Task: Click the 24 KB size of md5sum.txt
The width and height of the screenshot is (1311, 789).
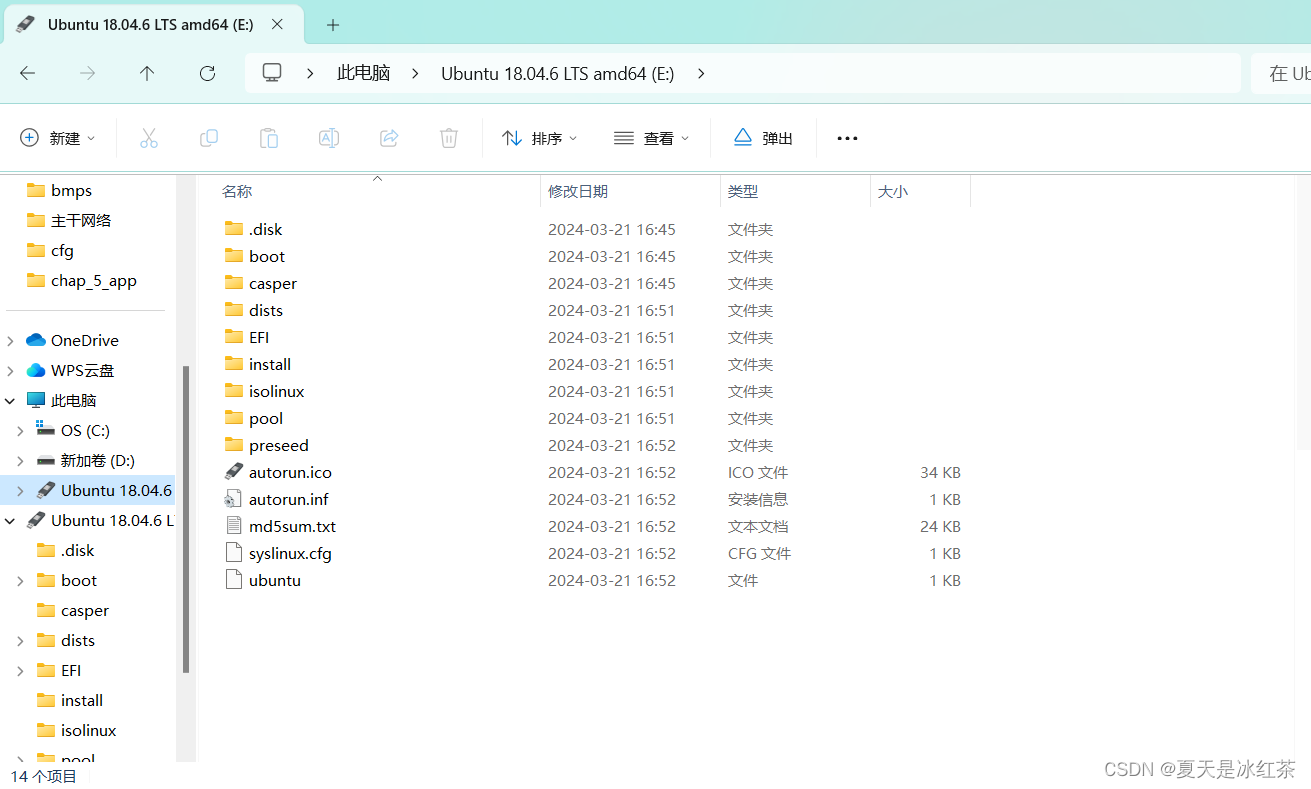Action: [940, 526]
